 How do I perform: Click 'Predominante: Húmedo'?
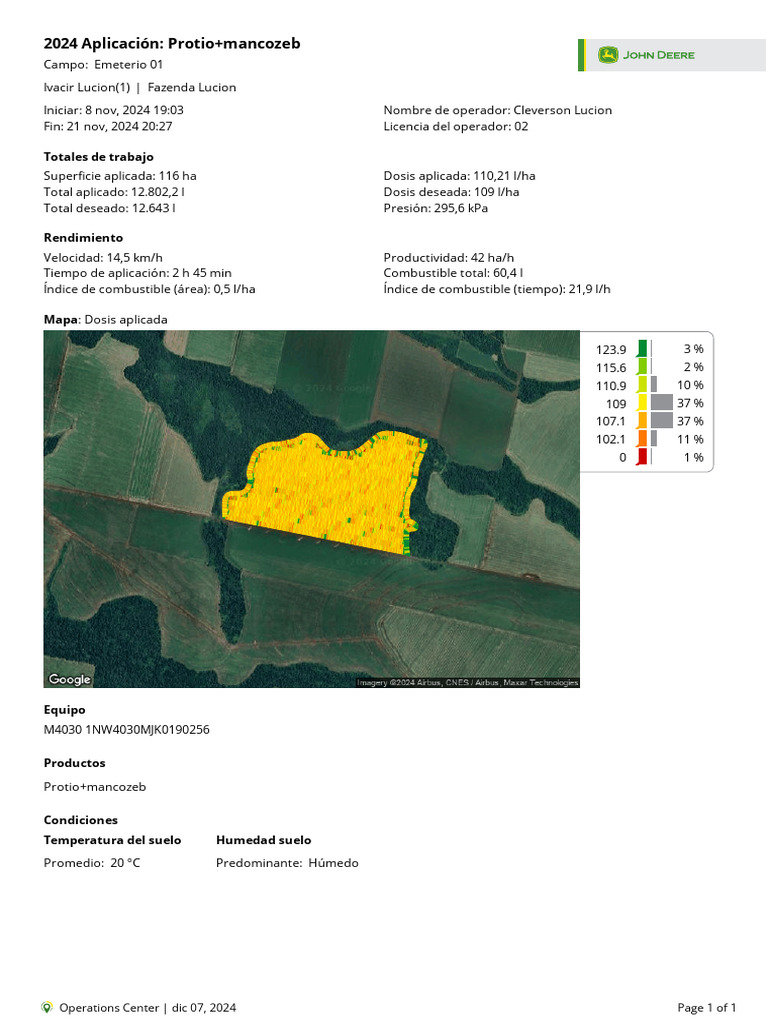(x=287, y=863)
